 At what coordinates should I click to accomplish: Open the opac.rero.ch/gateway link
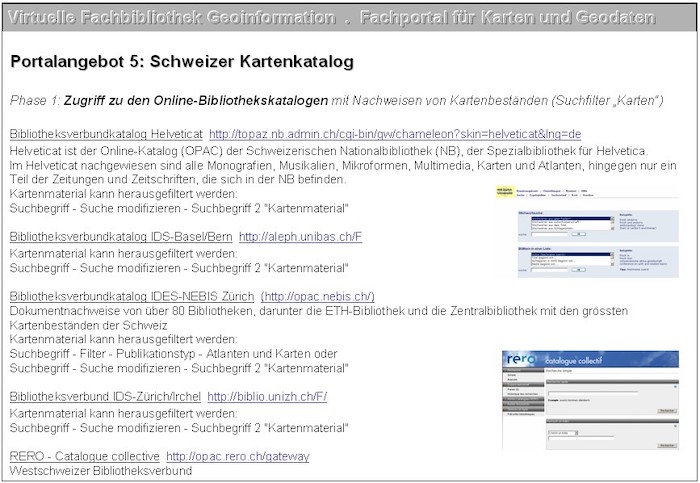click(238, 456)
